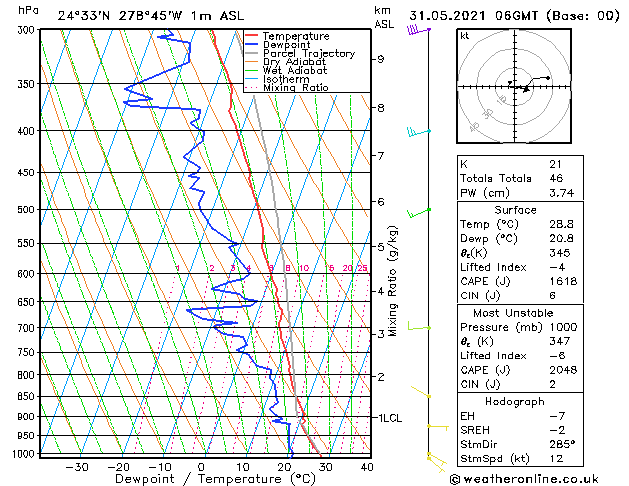Click the surface Dewp value 20.8
The width and height of the screenshot is (629, 486).
(x=562, y=239)
